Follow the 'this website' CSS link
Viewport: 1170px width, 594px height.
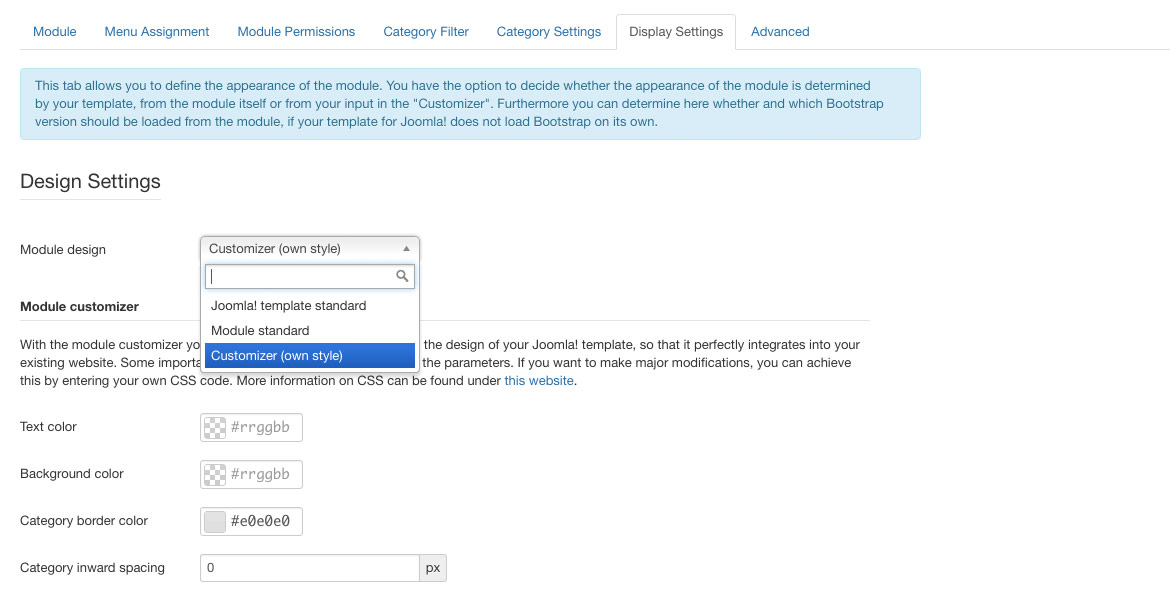point(539,381)
